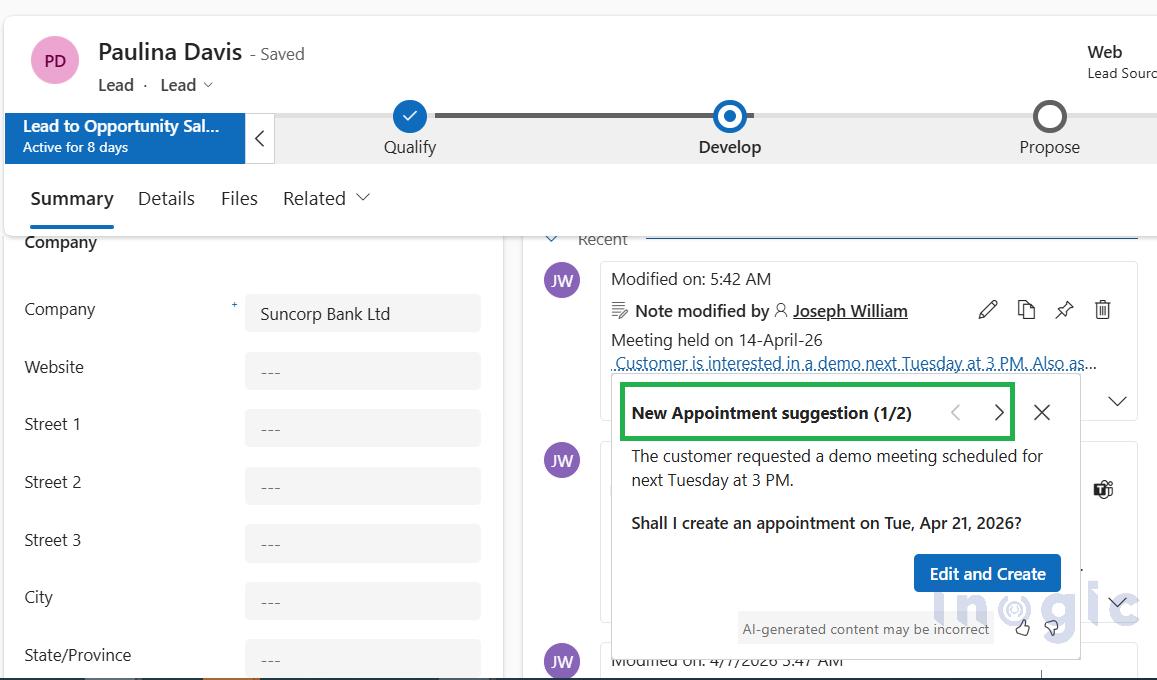Pin the note to the timeline
Screen dimensions: 1157x680
[1064, 310]
